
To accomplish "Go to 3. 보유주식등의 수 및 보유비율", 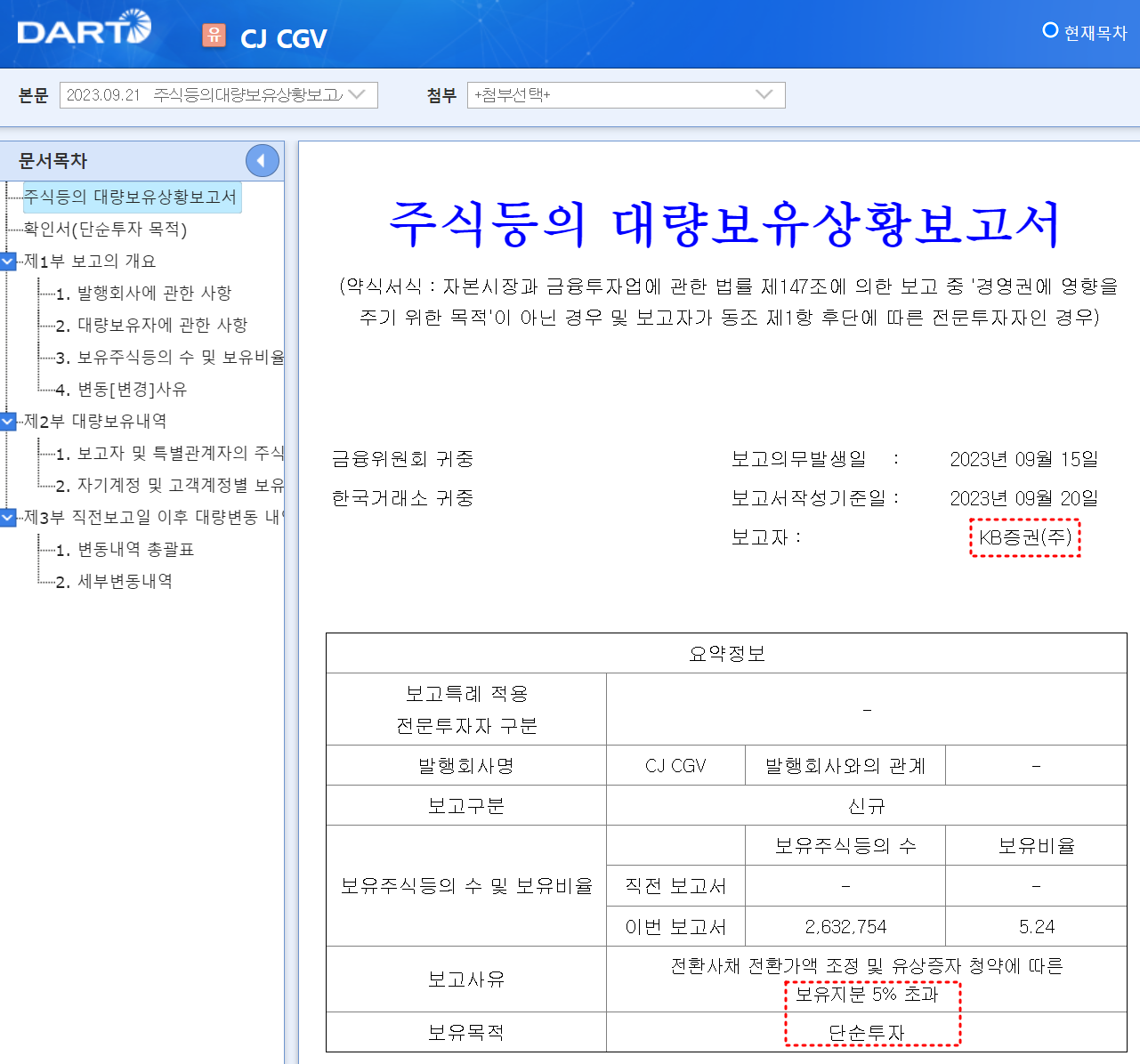I will (x=169, y=358).
